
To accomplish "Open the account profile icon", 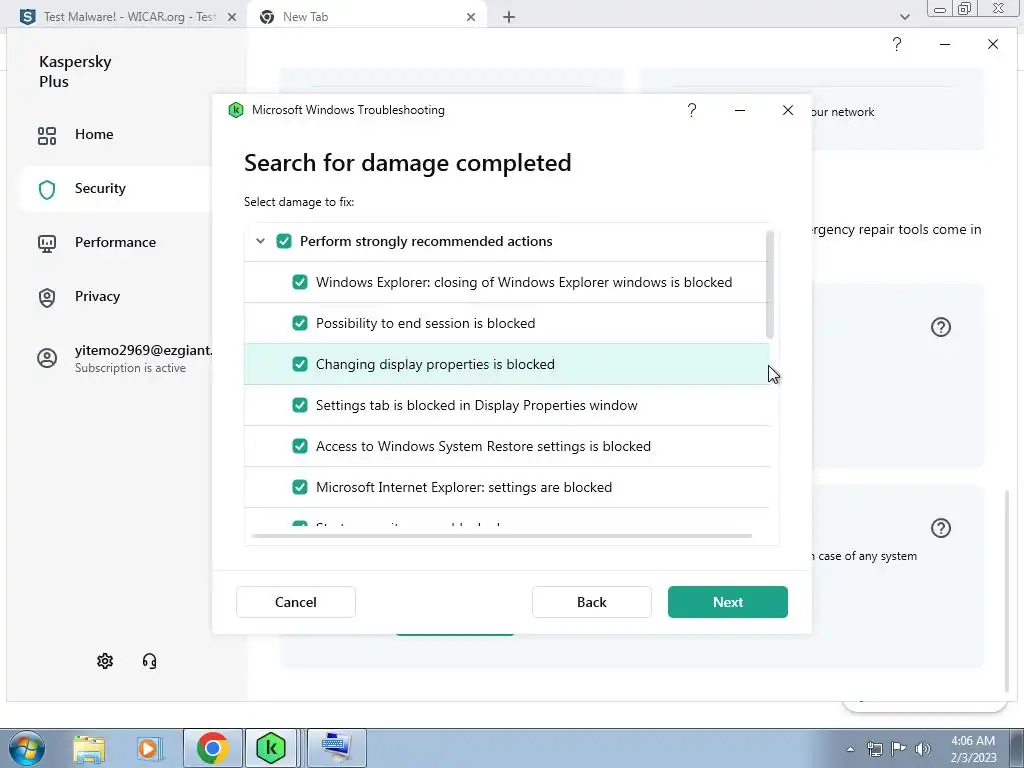I will [x=47, y=358].
